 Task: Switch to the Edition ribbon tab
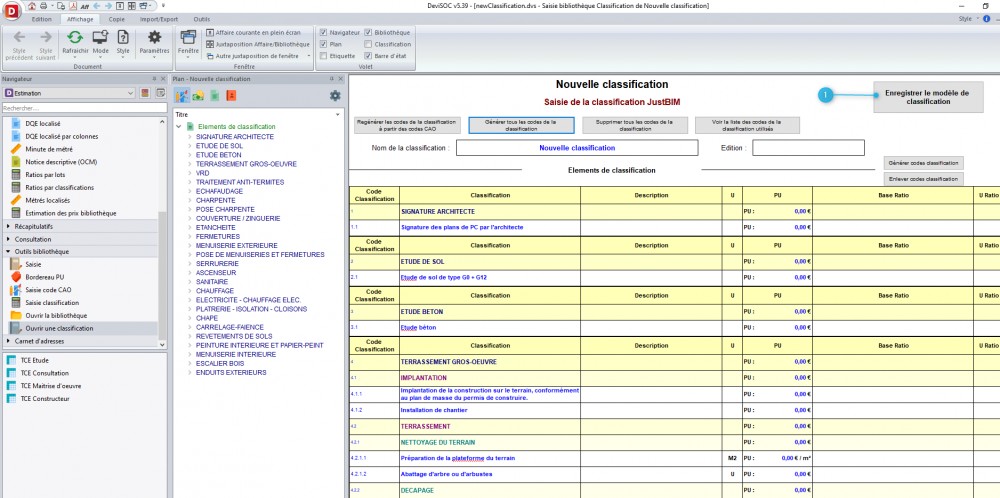click(41, 19)
